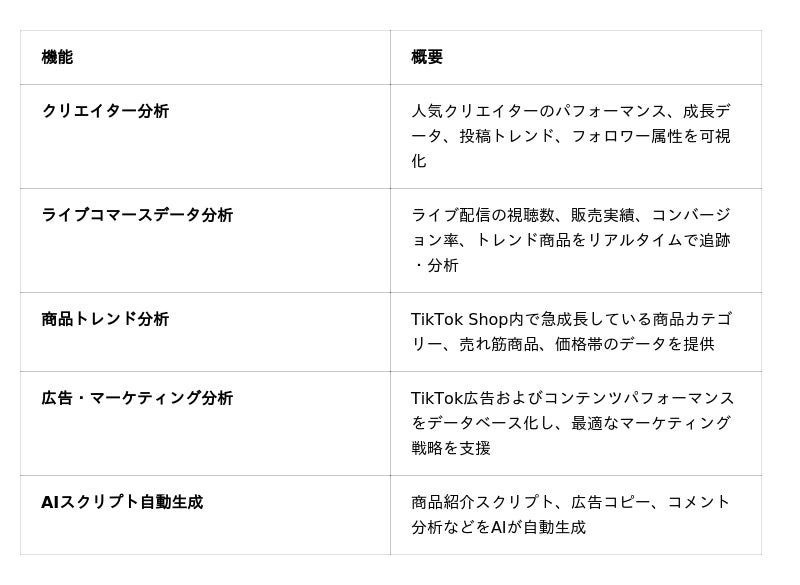The image size is (800, 585).
Task: Select the 商品トレンド分析 row label
Action: pyautogui.click(x=105, y=319)
